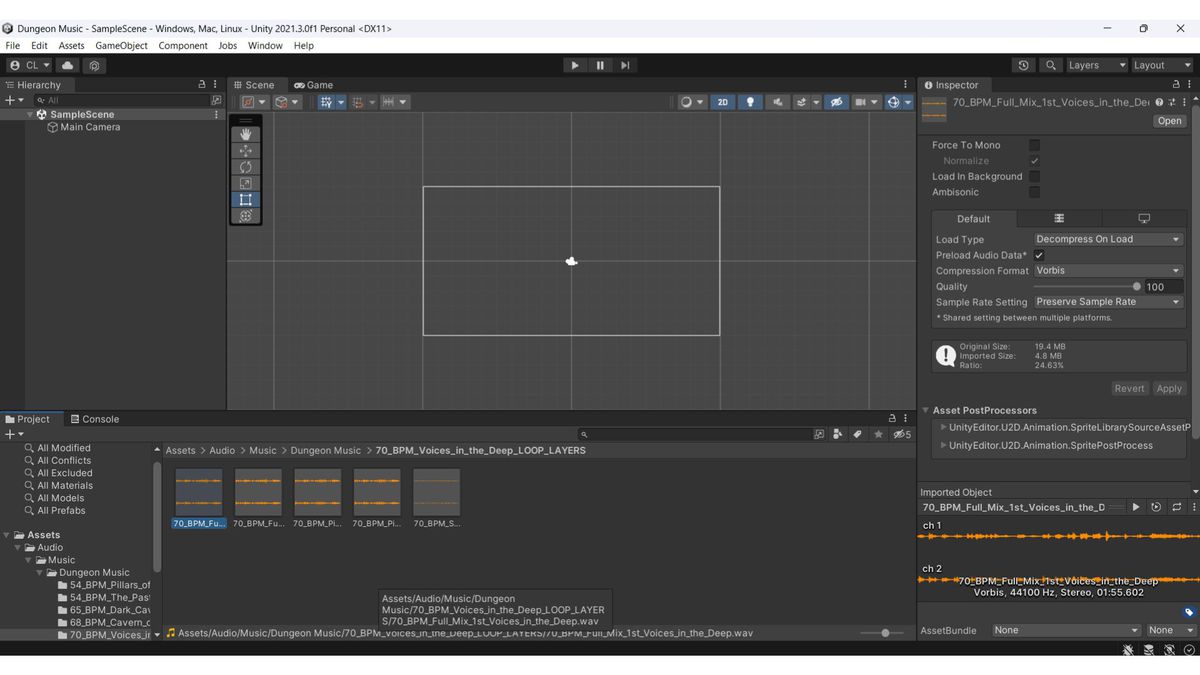Image resolution: width=1200 pixels, height=675 pixels.
Task: Toggle scene lighting bulb icon
Action: 750,102
